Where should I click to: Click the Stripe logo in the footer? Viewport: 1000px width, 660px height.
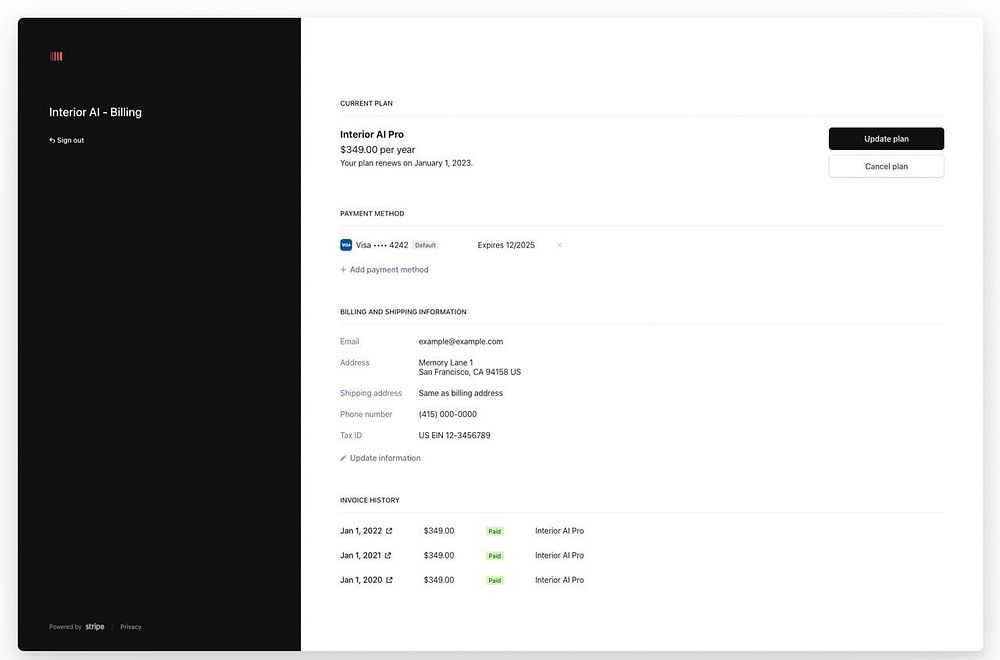[95, 626]
